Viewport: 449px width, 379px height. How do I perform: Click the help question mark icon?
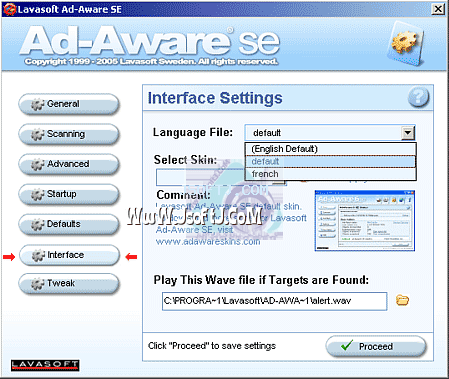(x=418, y=98)
